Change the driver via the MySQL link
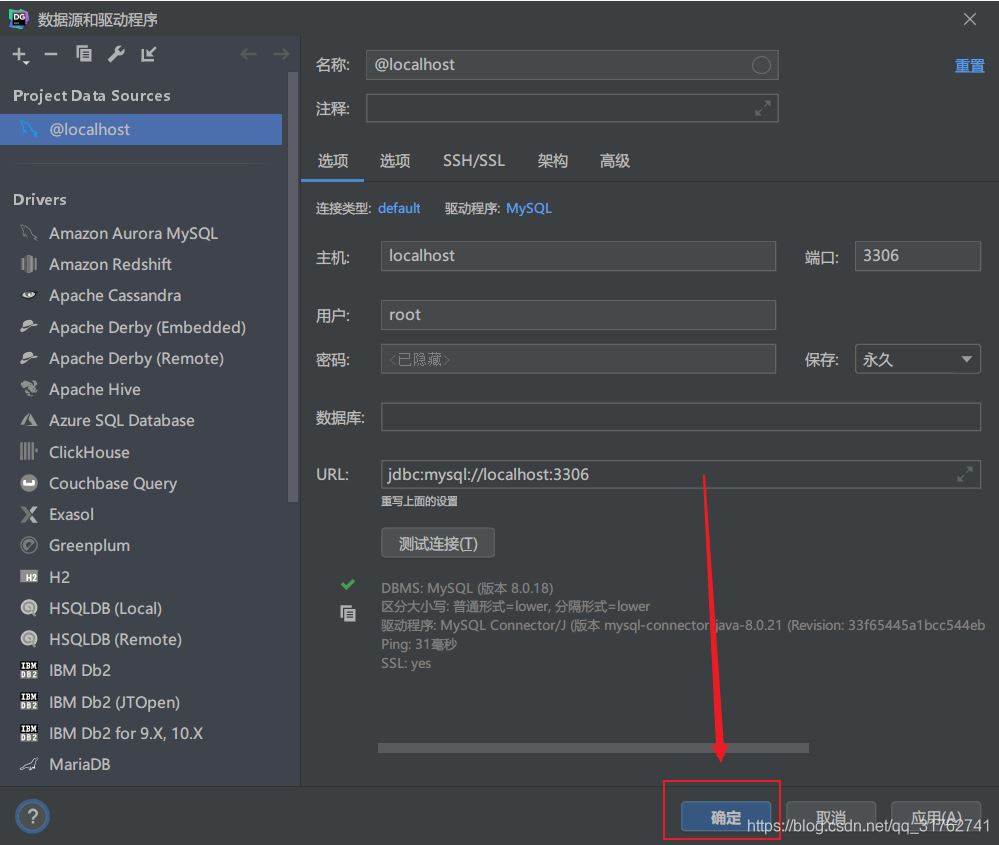The width and height of the screenshot is (999, 845). pyautogui.click(x=528, y=208)
